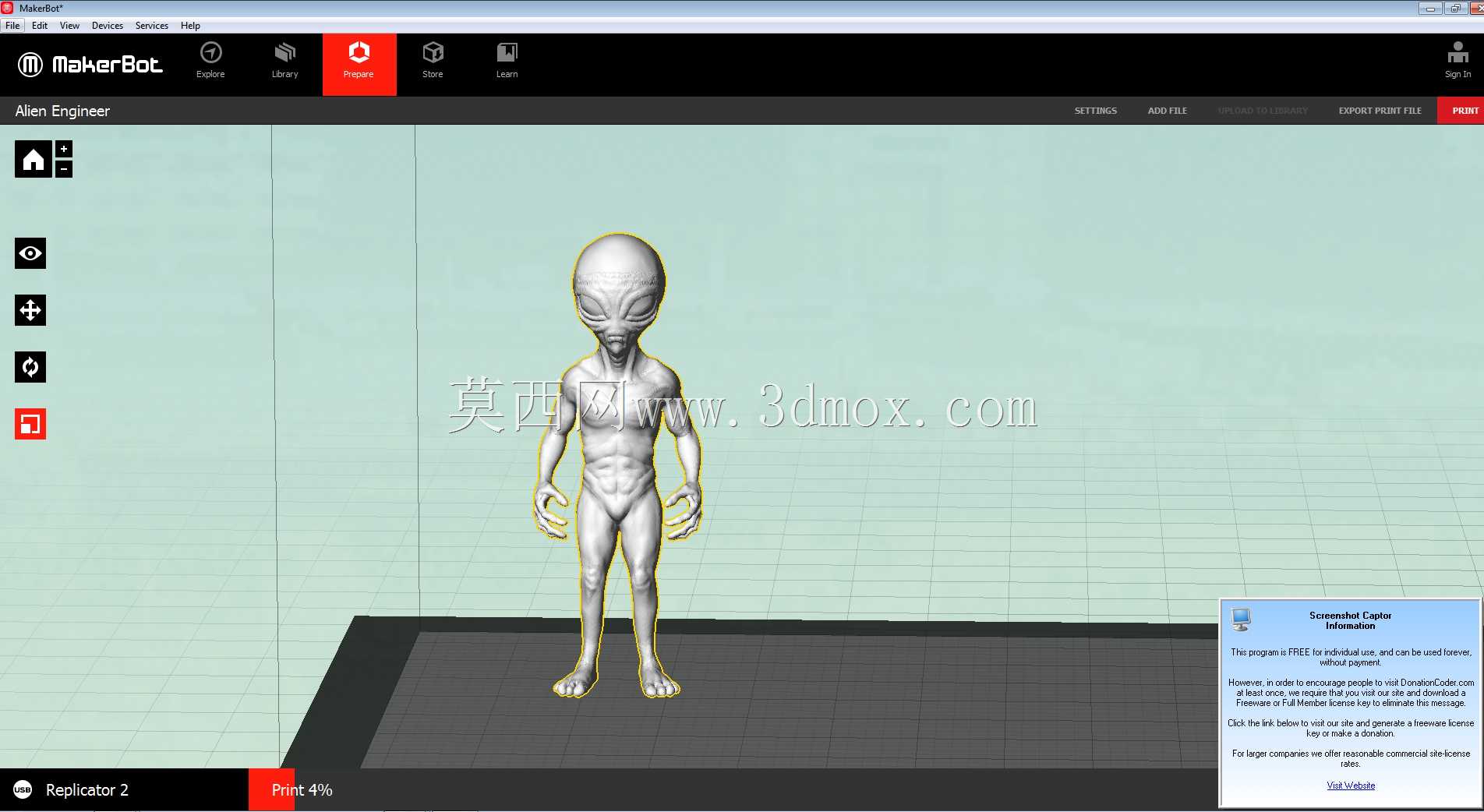Open the Services menu
1484x812 pixels.
pyautogui.click(x=152, y=26)
